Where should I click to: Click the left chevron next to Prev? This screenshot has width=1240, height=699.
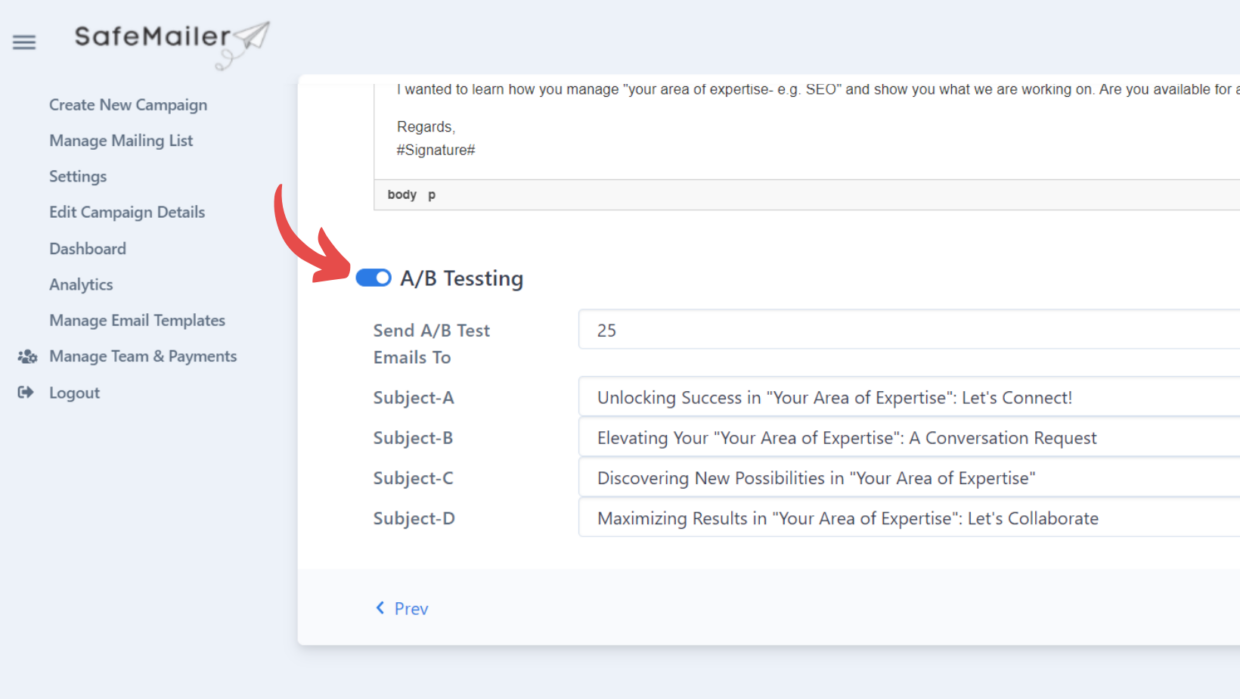click(x=380, y=608)
